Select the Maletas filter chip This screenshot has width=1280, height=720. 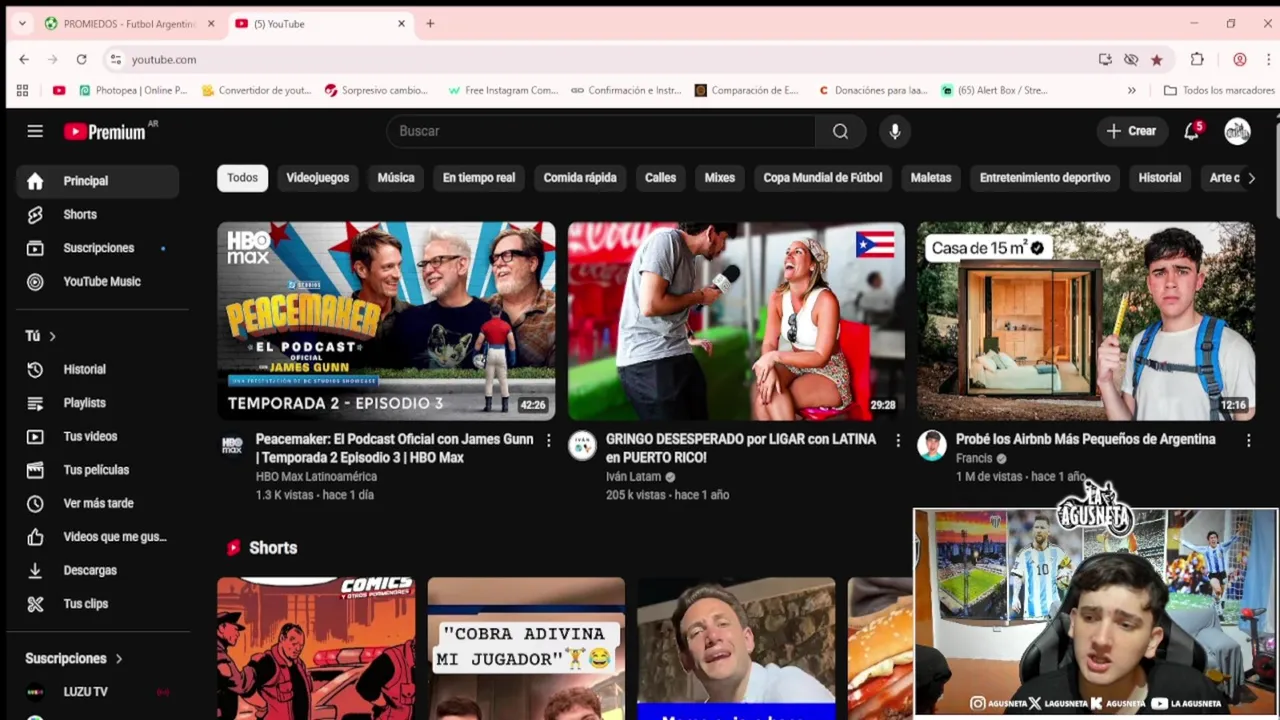pos(931,178)
